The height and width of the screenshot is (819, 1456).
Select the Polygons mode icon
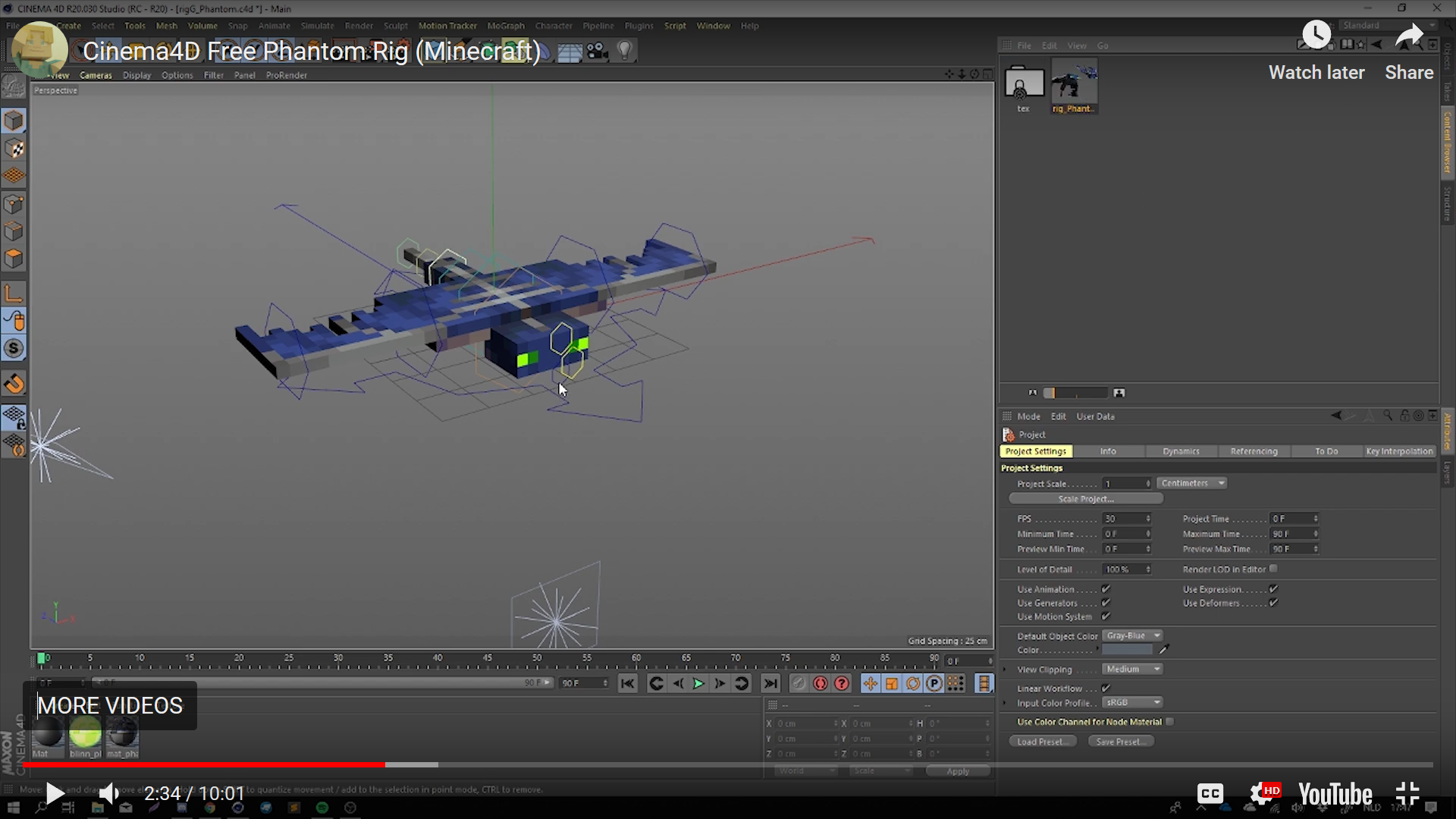click(x=14, y=259)
